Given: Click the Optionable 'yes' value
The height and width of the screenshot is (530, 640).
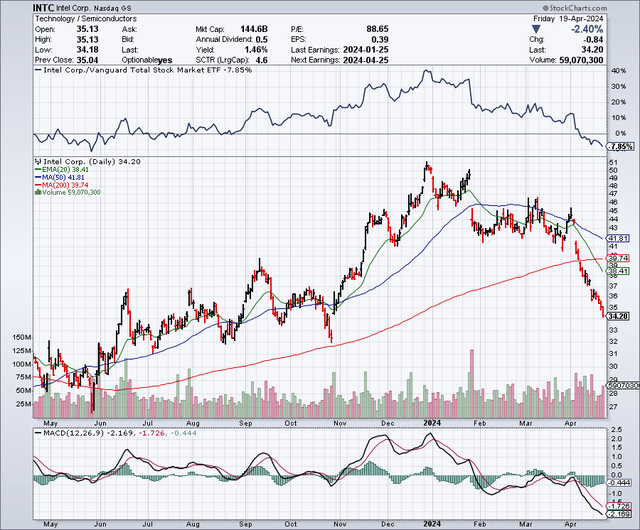Looking at the screenshot, I should pos(164,60).
